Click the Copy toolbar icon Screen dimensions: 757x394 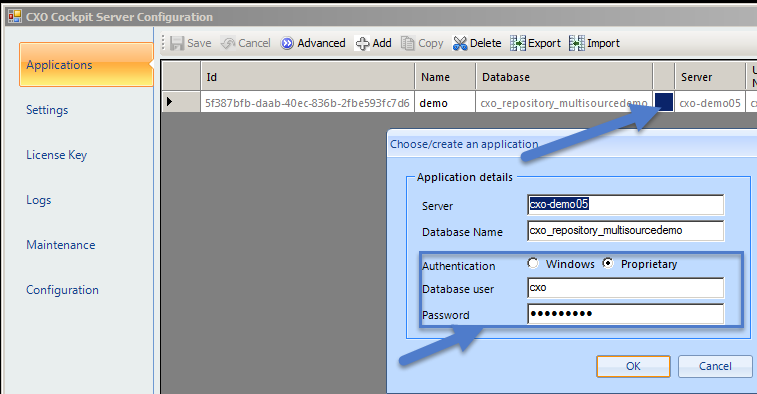pyautogui.click(x=407, y=43)
